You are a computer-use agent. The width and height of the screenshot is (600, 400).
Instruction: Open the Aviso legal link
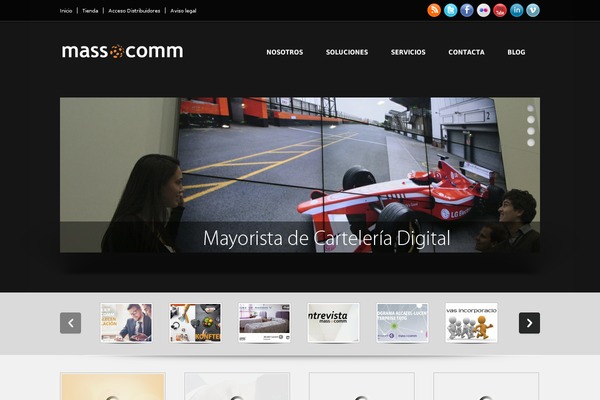(x=183, y=11)
